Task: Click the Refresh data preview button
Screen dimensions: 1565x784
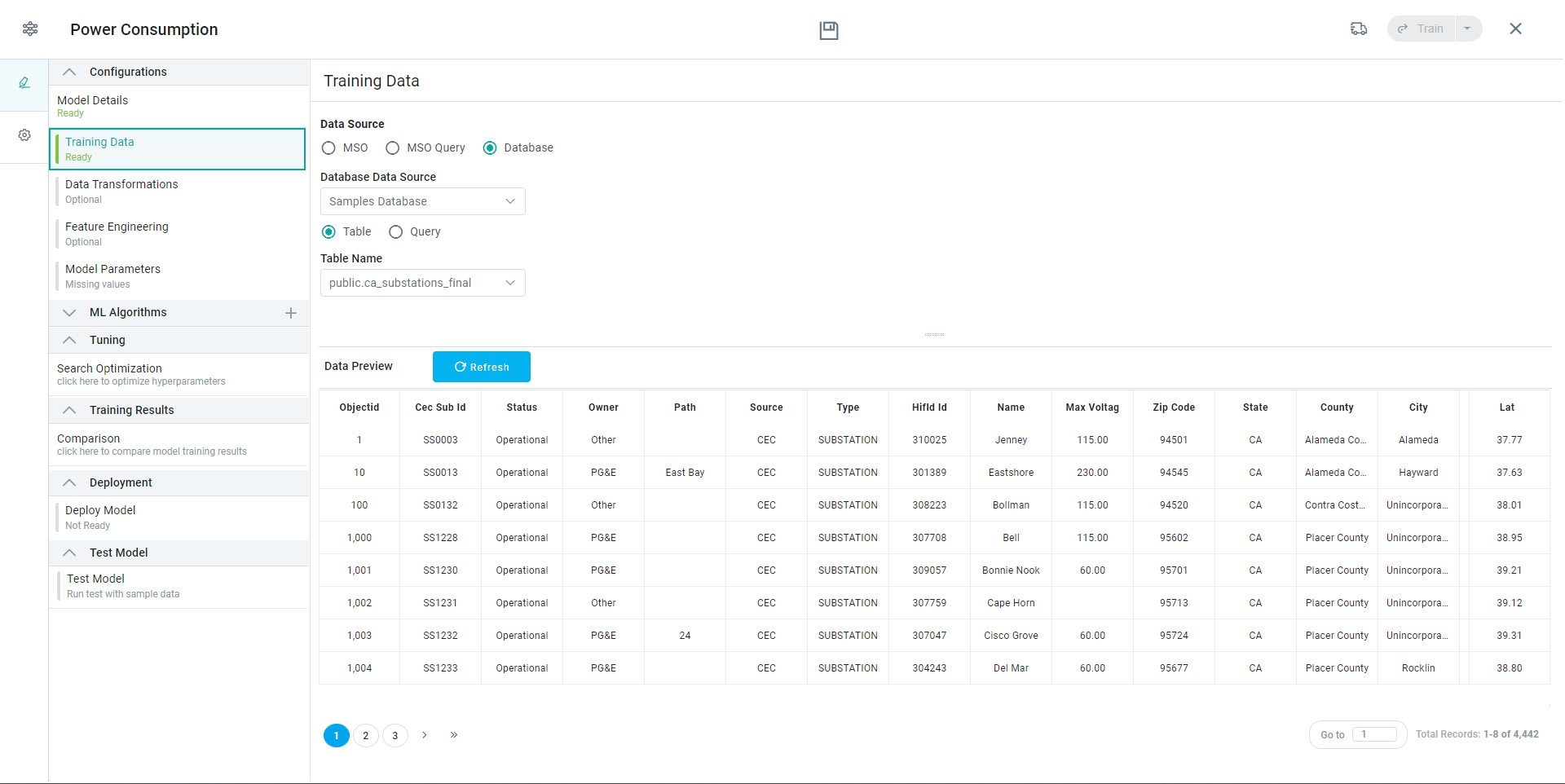Action: coord(481,367)
